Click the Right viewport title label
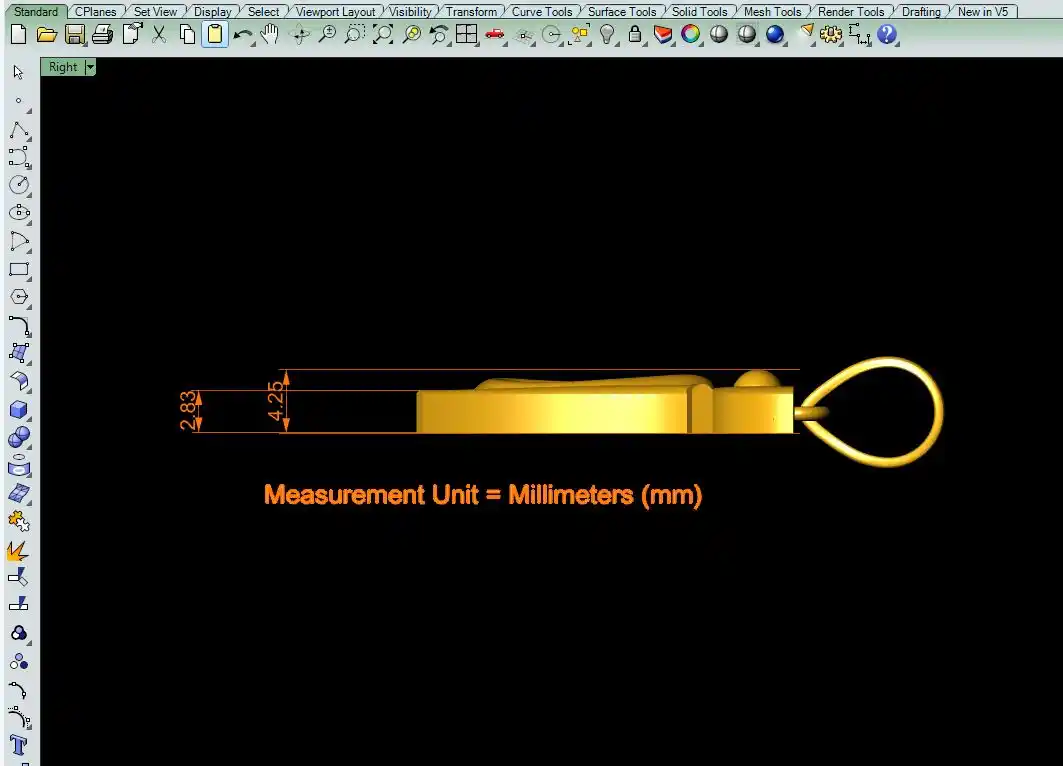 [x=62, y=67]
